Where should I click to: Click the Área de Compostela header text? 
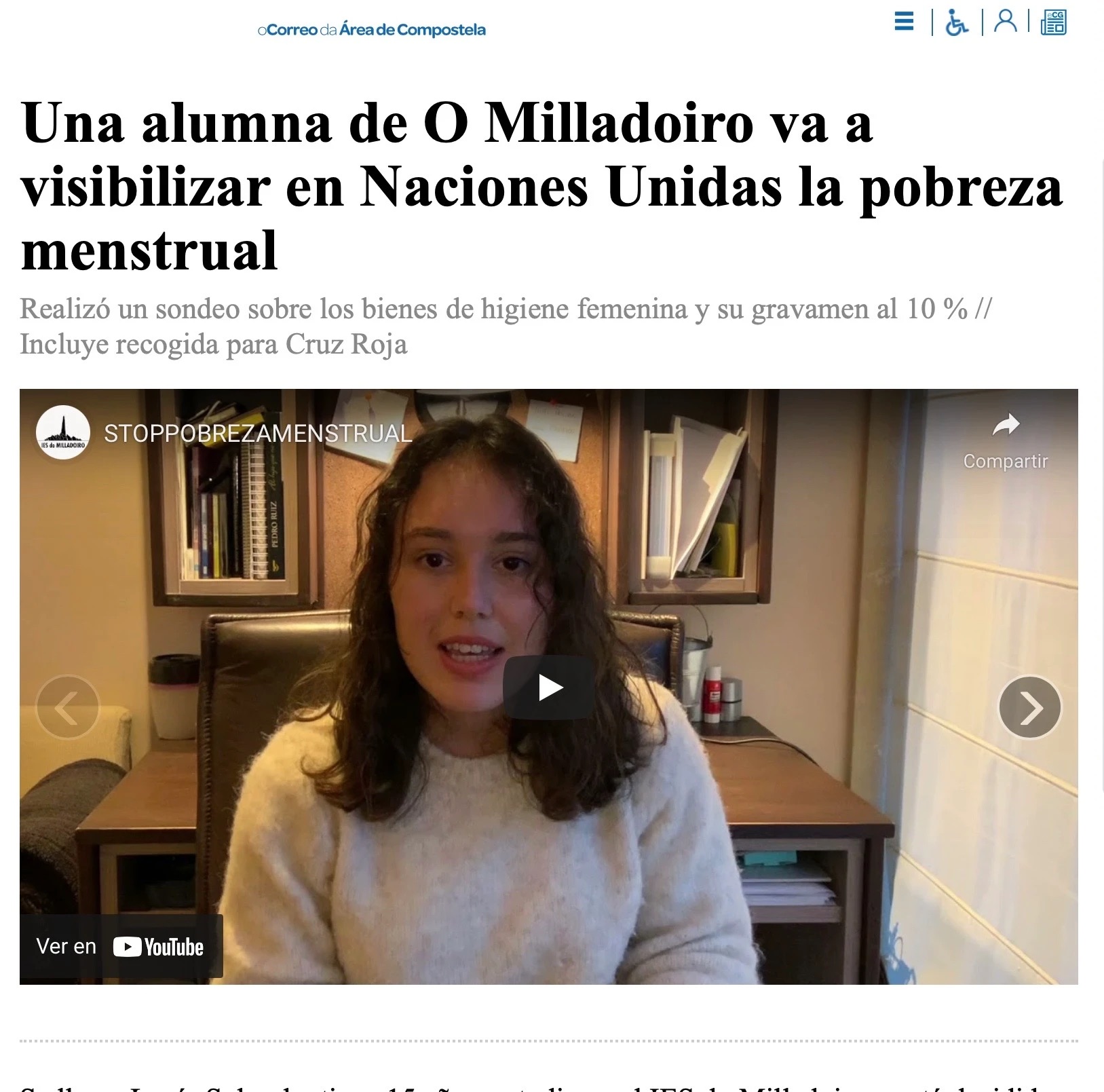point(413,30)
